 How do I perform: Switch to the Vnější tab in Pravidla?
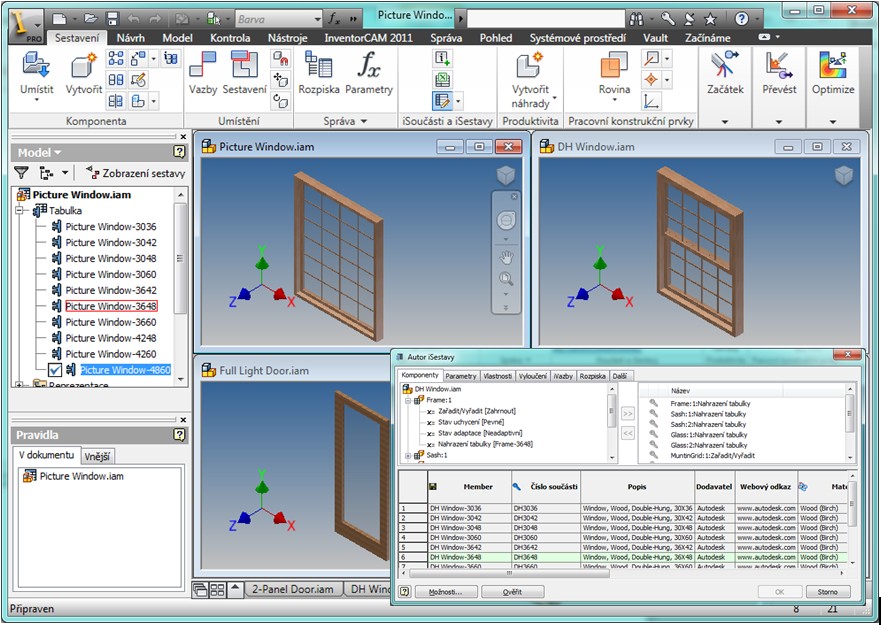point(97,456)
